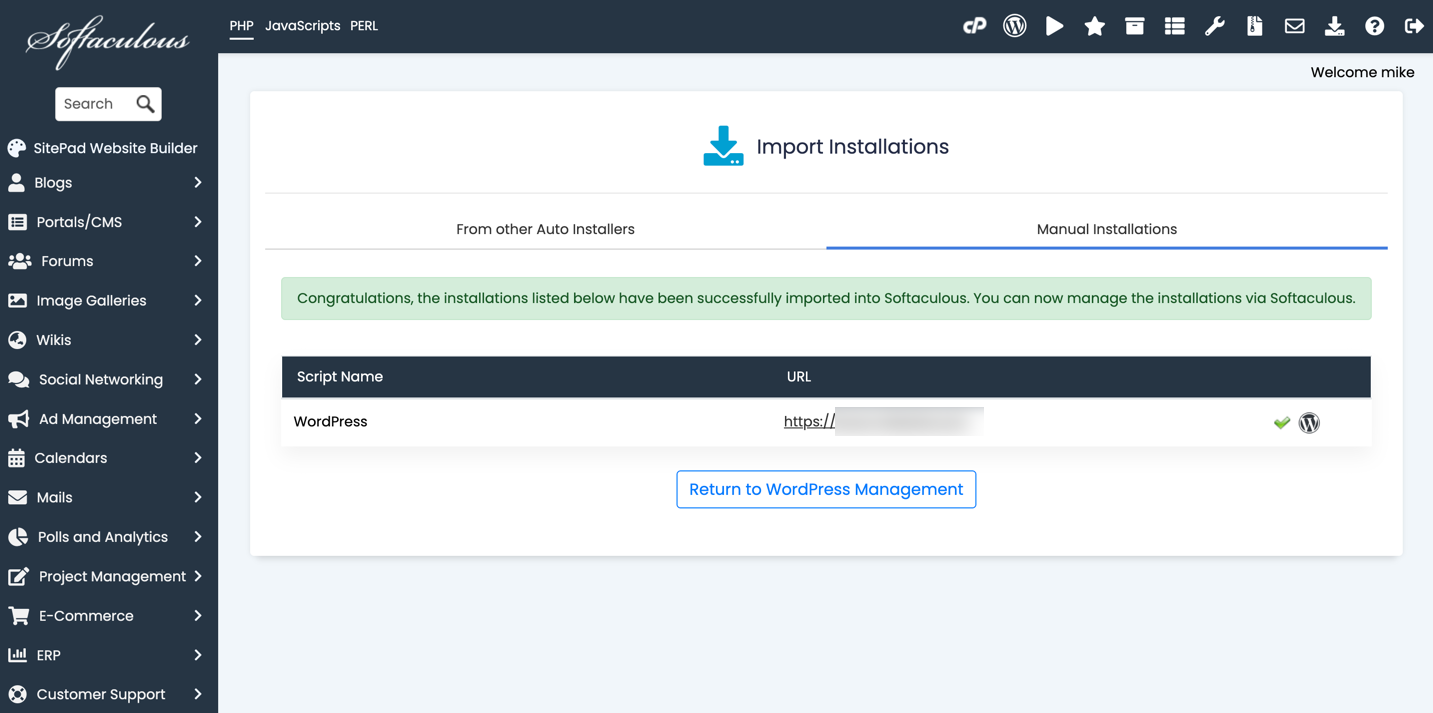Click the Softaculous logo
The width and height of the screenshot is (1433, 713).
click(108, 42)
